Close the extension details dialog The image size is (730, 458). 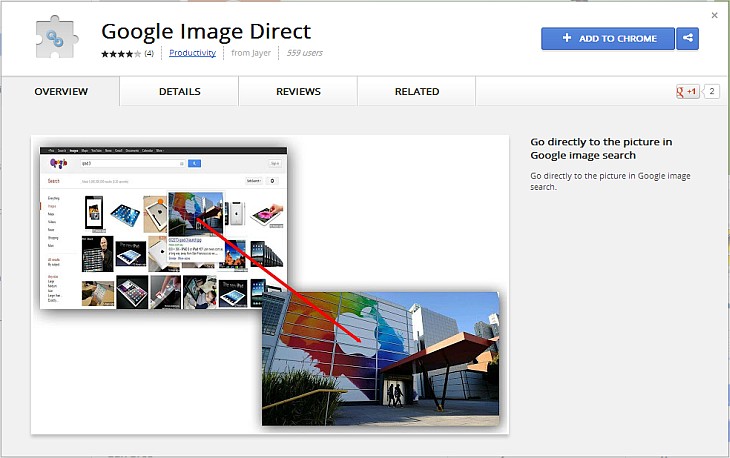714,15
